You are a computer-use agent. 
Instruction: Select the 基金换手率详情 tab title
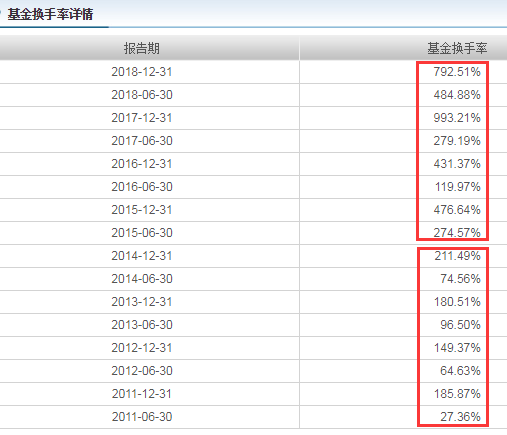[x=50, y=14]
